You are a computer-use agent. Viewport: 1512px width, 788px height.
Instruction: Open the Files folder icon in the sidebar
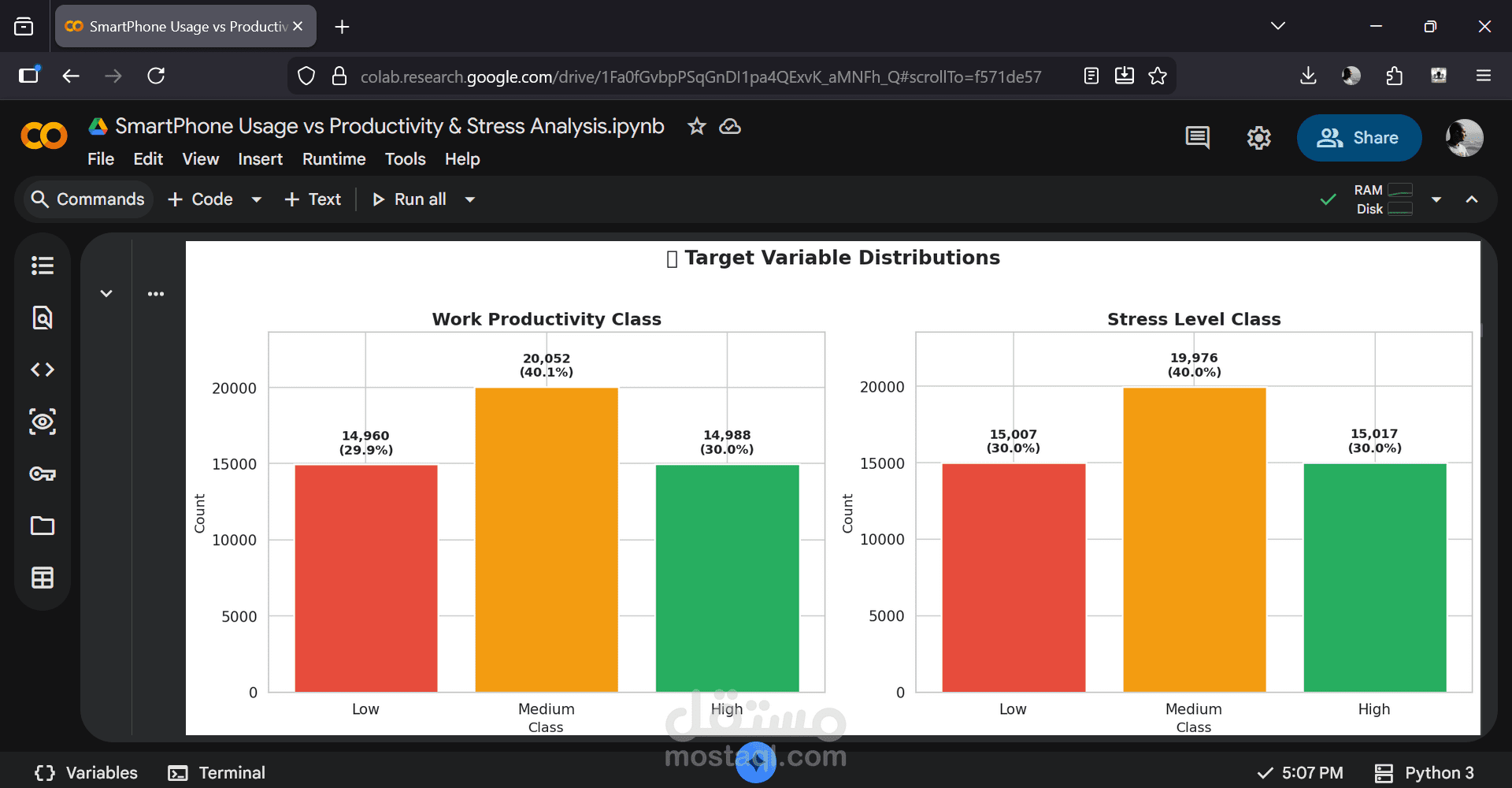tap(43, 526)
